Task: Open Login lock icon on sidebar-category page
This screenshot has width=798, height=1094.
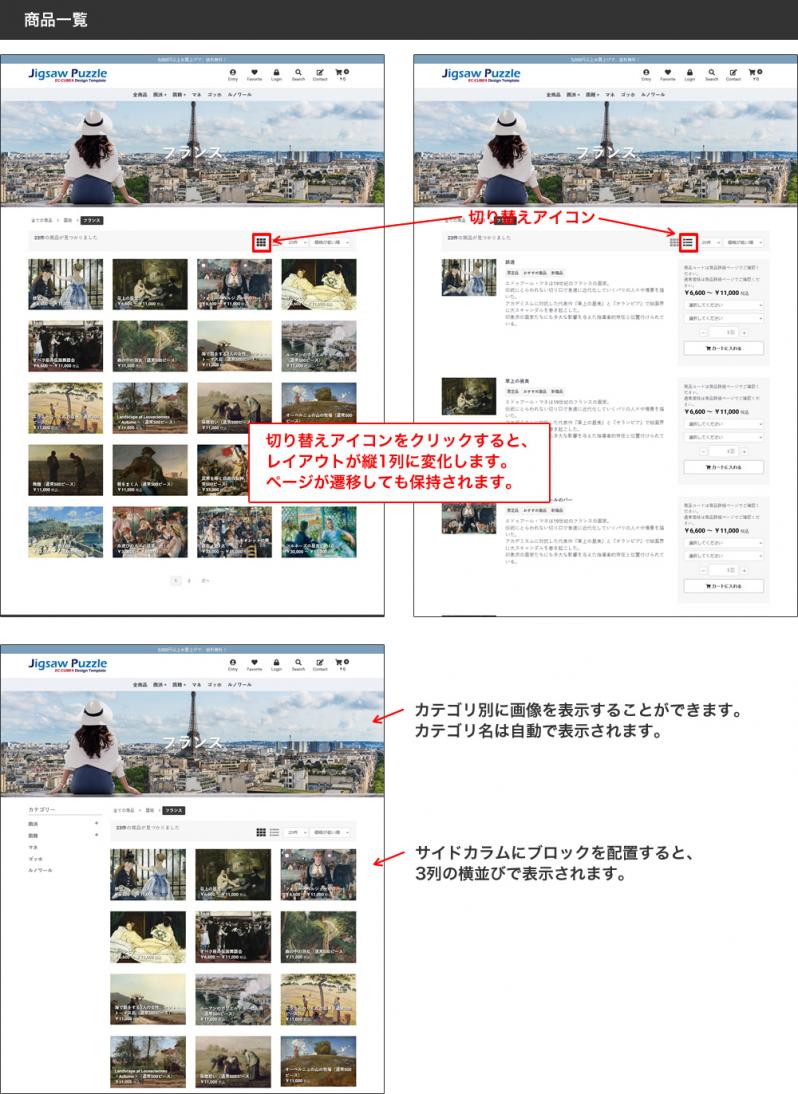Action: (276, 664)
